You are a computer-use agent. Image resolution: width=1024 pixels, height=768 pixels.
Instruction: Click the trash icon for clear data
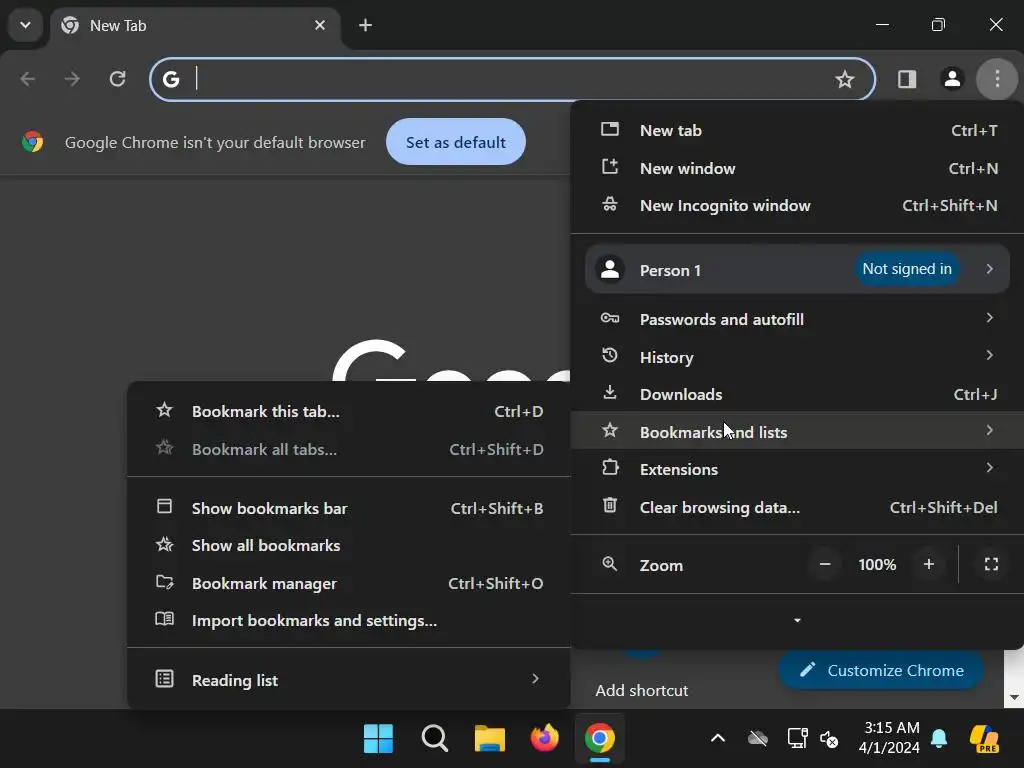(x=610, y=505)
